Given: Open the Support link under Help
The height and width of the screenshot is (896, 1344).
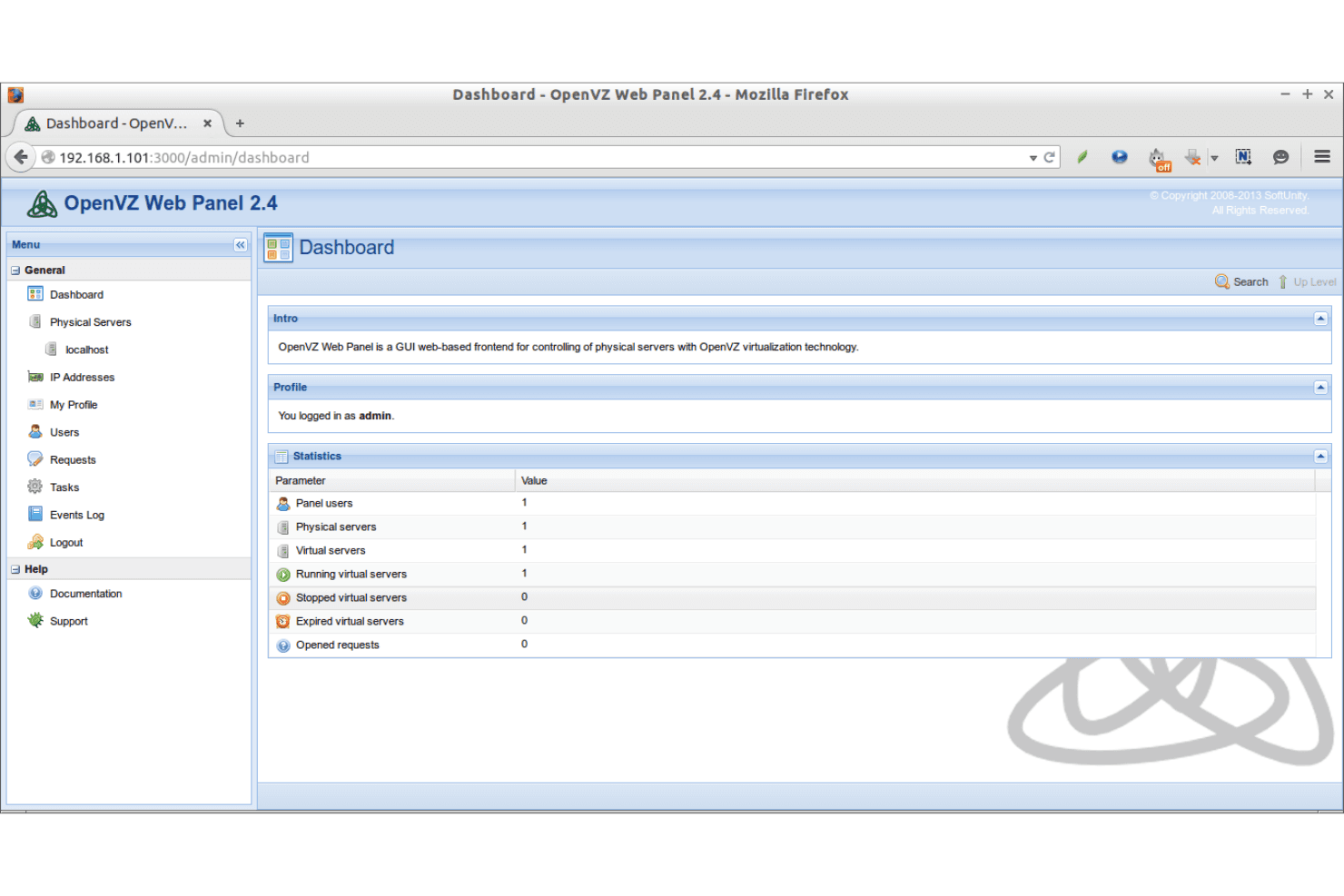Looking at the screenshot, I should (x=69, y=622).
